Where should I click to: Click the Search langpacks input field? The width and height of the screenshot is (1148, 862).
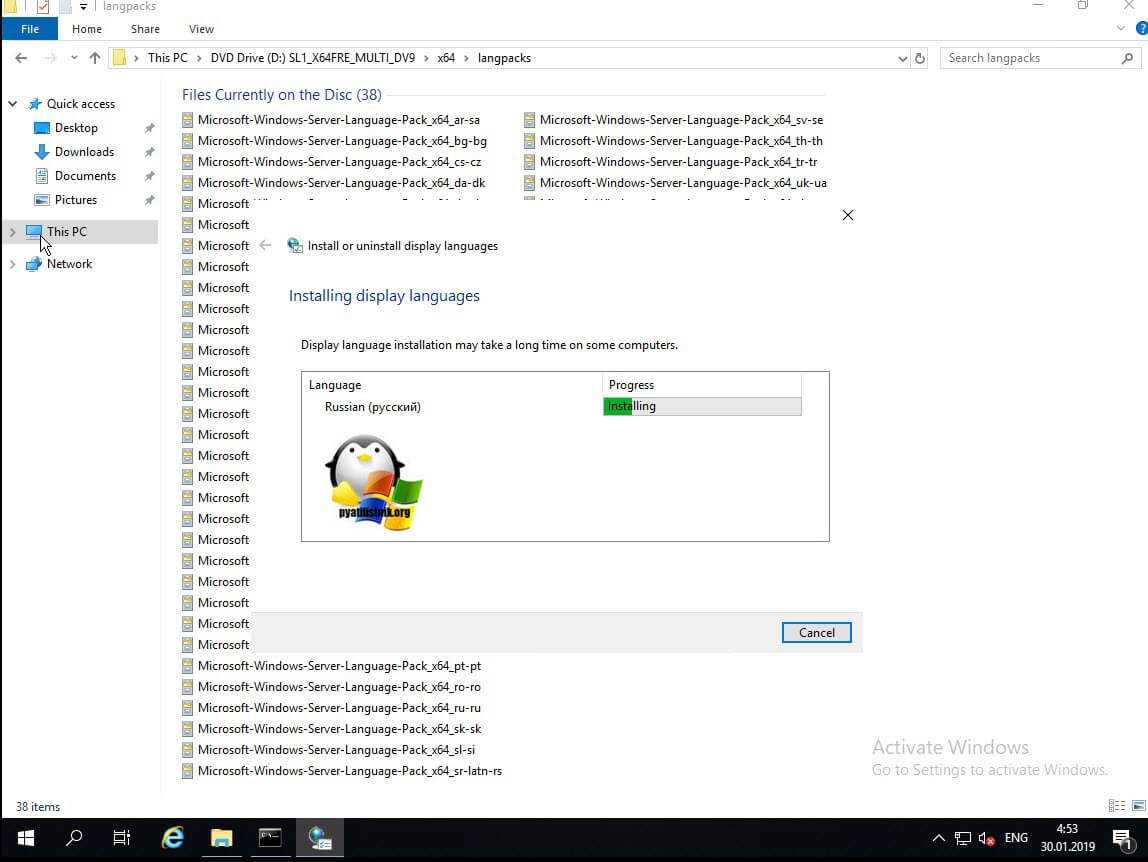(1030, 58)
